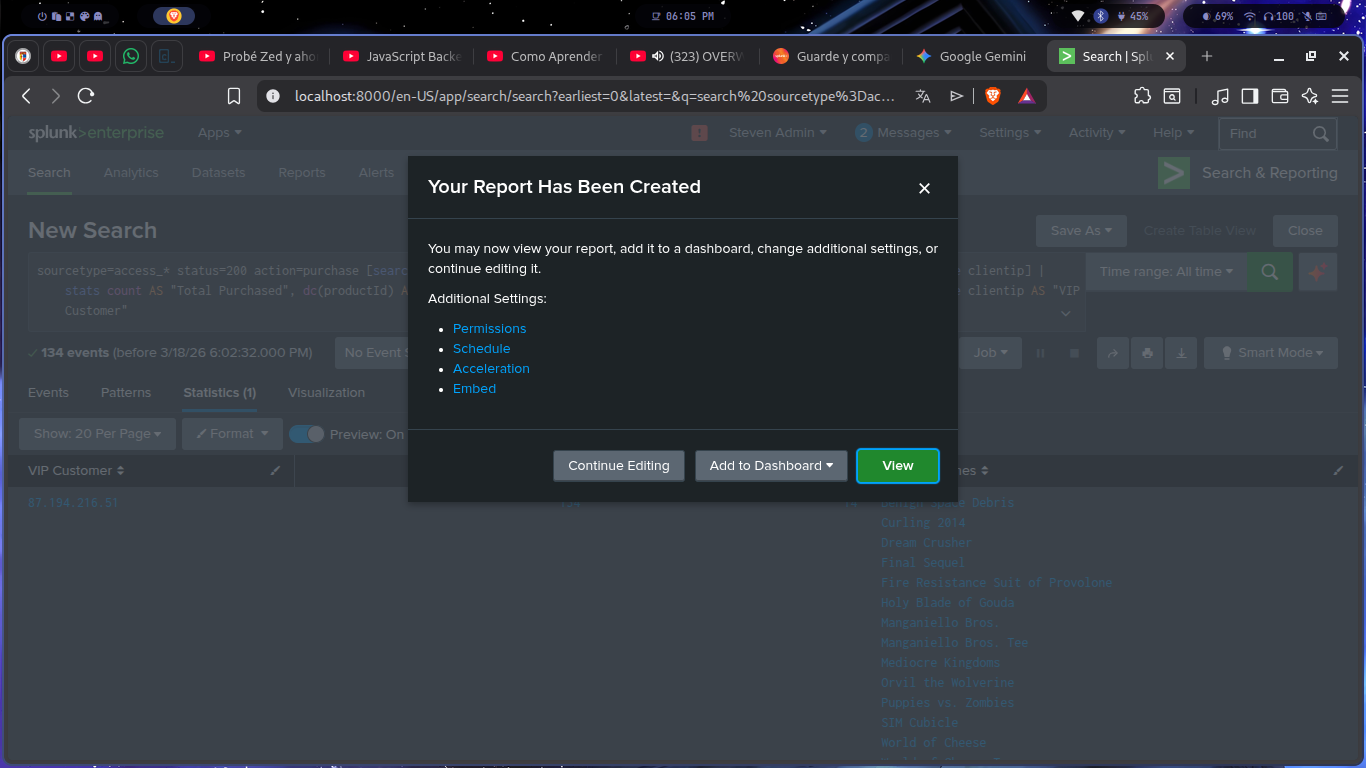Screen dimensions: 1366x768
Task: Open the Acceleration settings link
Action: 491,369
